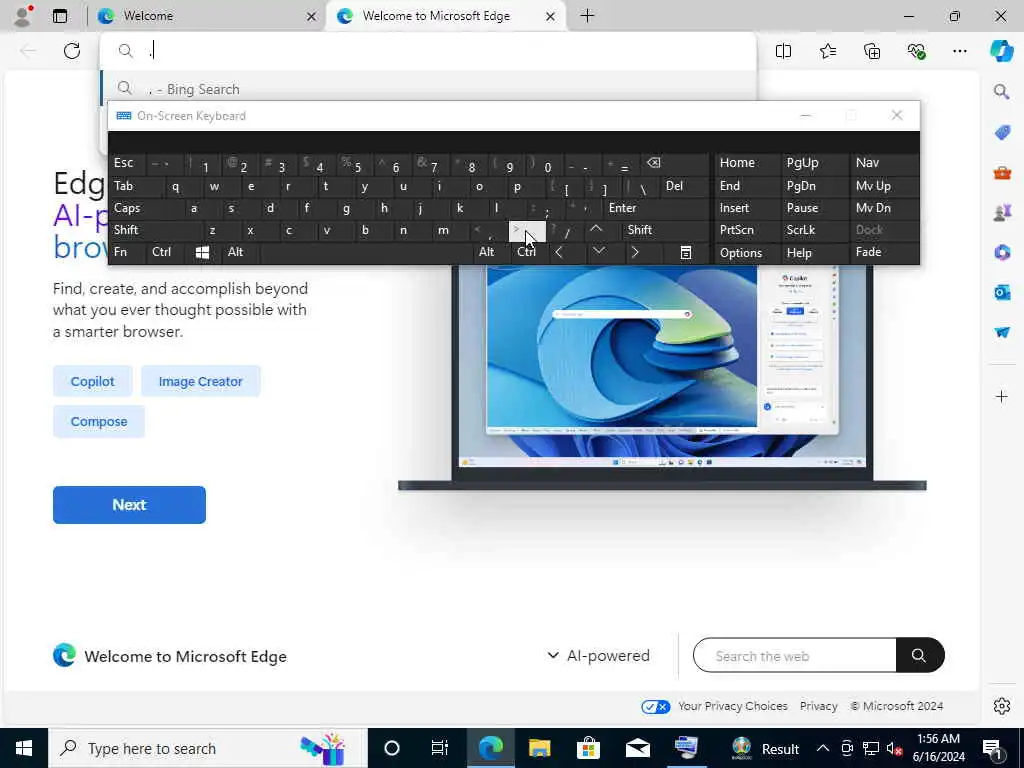Open the tab actions menu icon
The image size is (1024, 768).
tap(60, 16)
